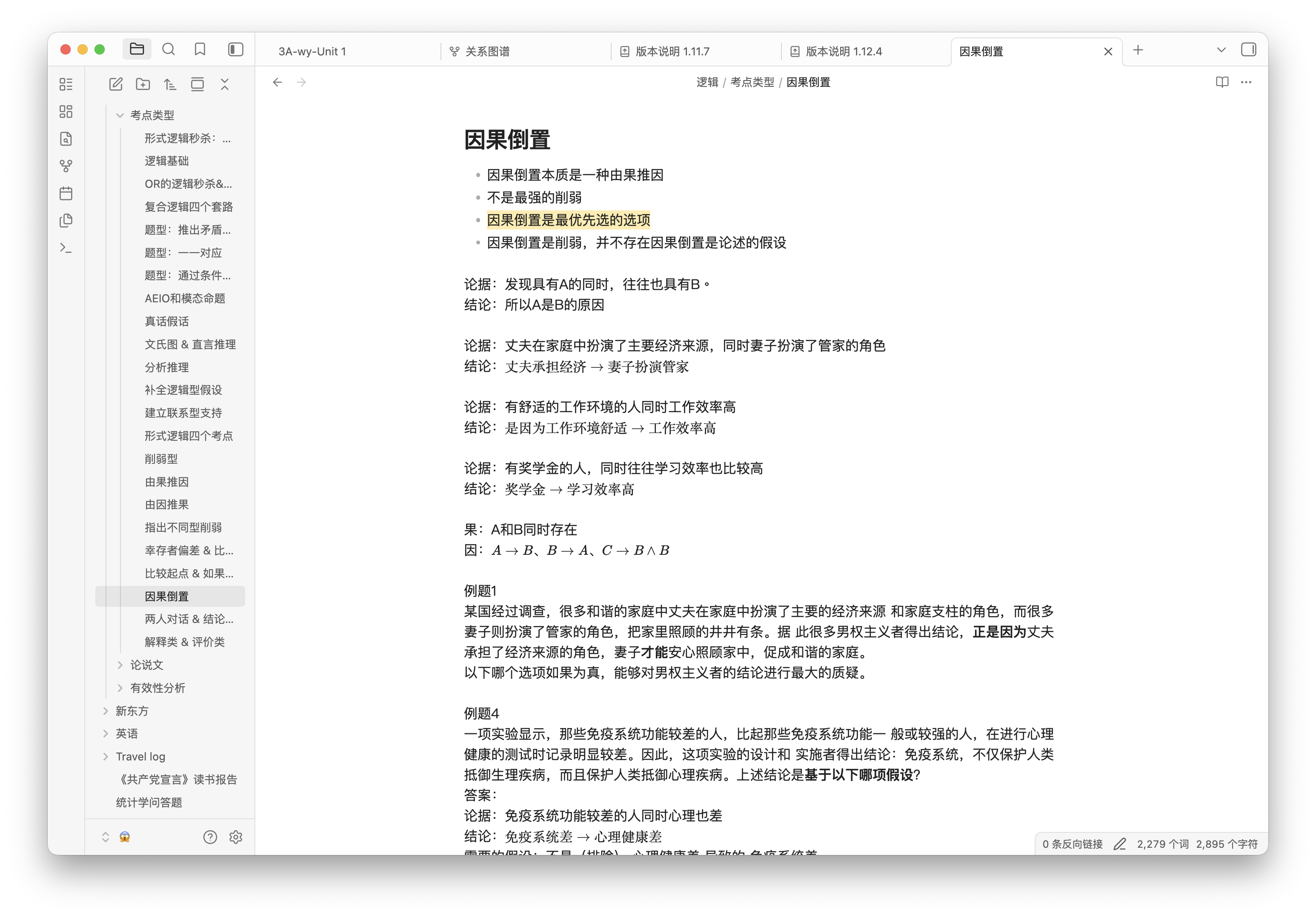Screen dimensions: 1316x918
Task: Toggle reading view with the book icon
Action: point(1222,82)
